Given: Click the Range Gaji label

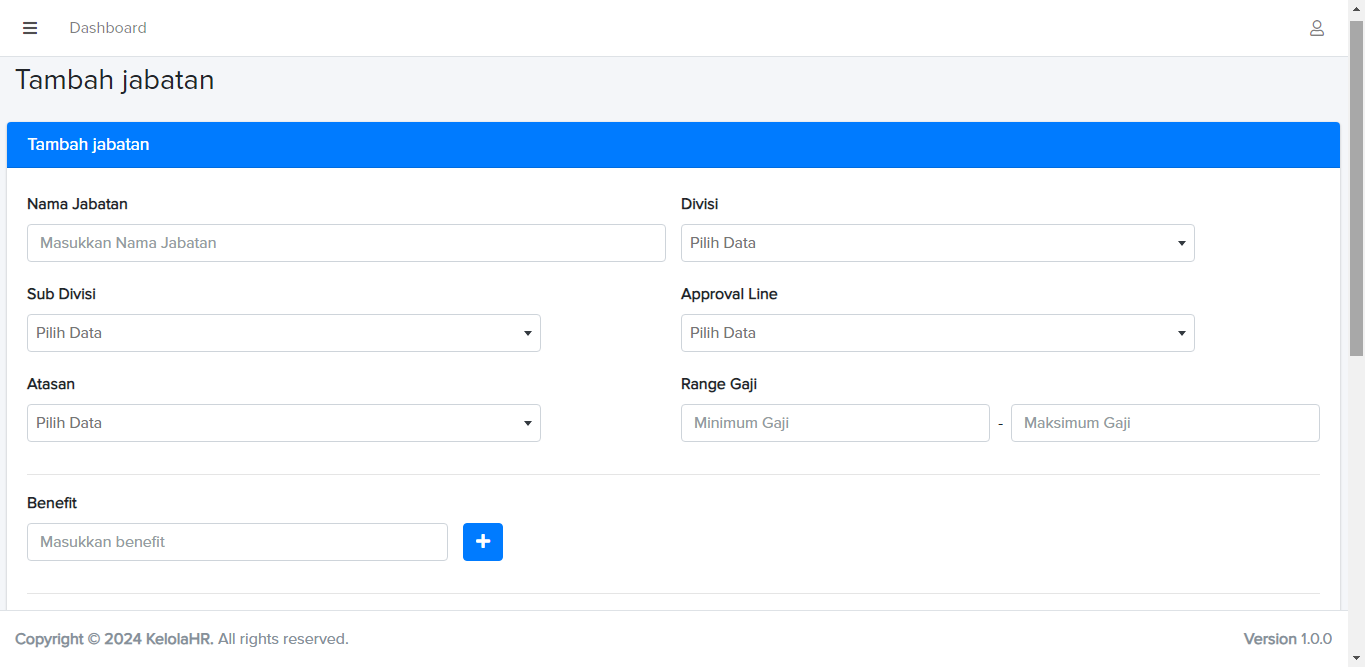Looking at the screenshot, I should [719, 384].
